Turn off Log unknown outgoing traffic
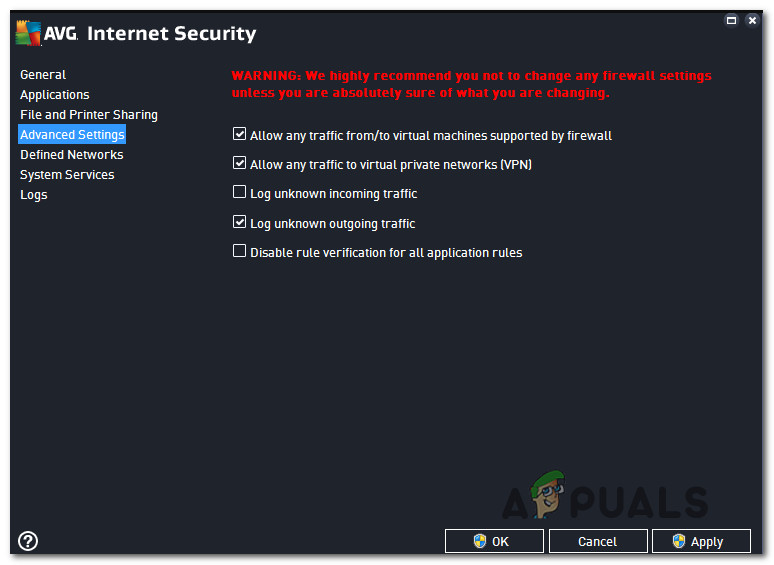Screen dimensions: 774x565 [239, 222]
